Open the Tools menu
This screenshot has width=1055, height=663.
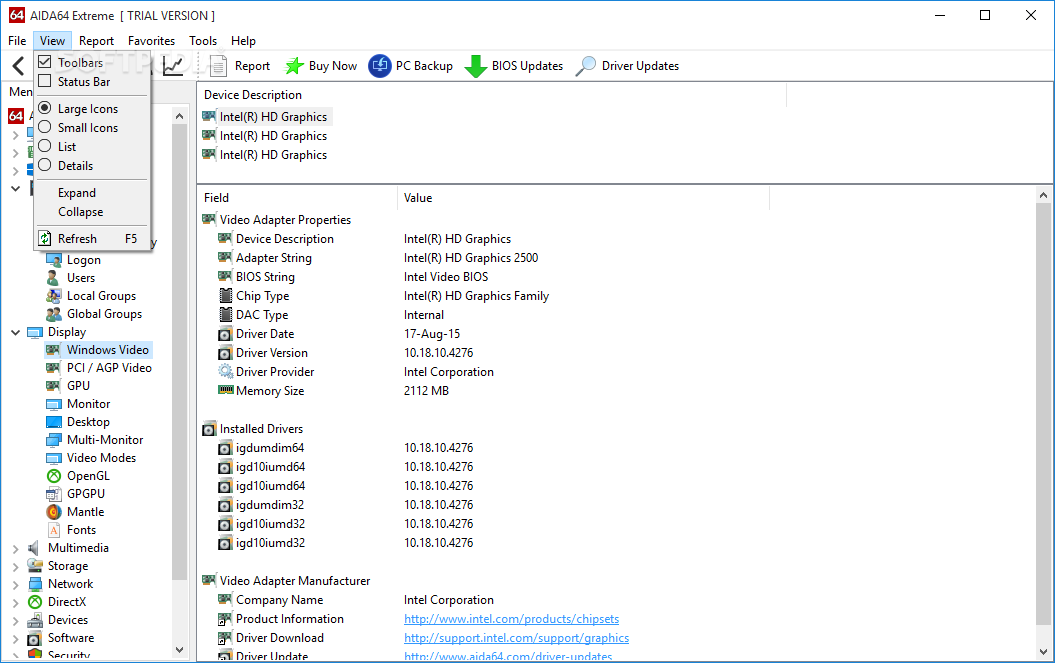point(203,40)
